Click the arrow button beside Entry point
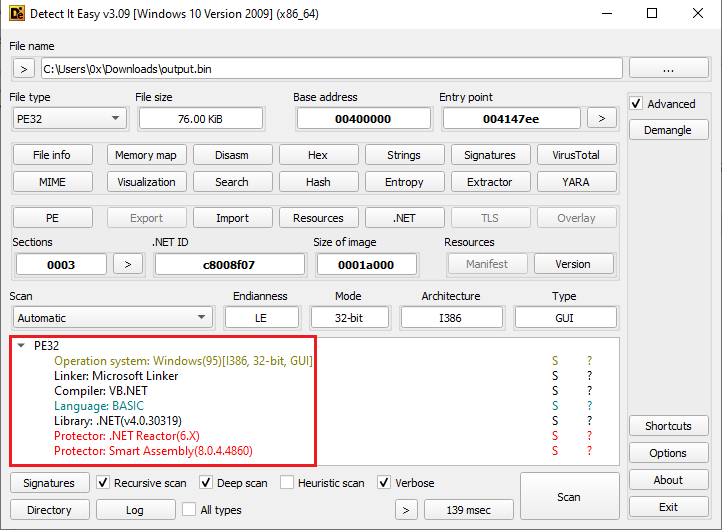This screenshot has height=530, width=722. coord(601,119)
